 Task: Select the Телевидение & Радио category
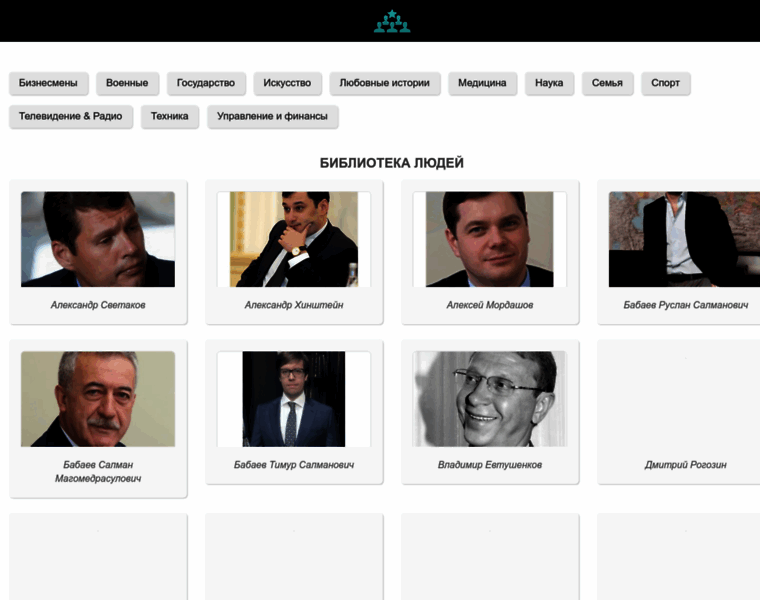(x=71, y=116)
